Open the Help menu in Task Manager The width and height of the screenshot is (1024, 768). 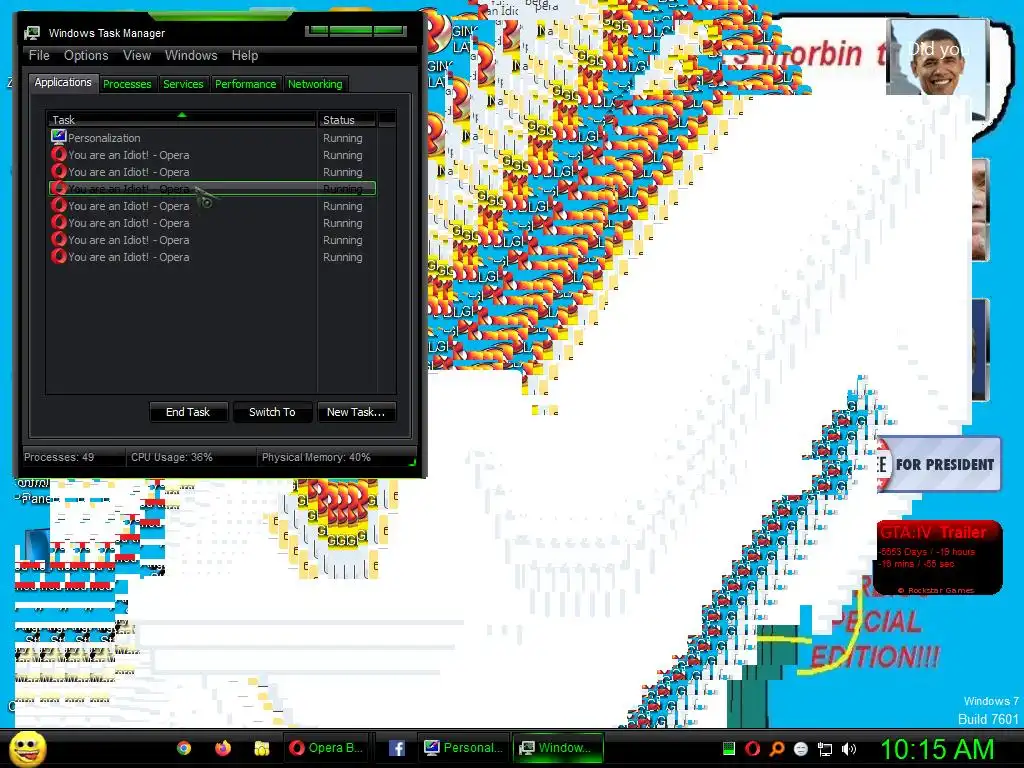tap(245, 56)
